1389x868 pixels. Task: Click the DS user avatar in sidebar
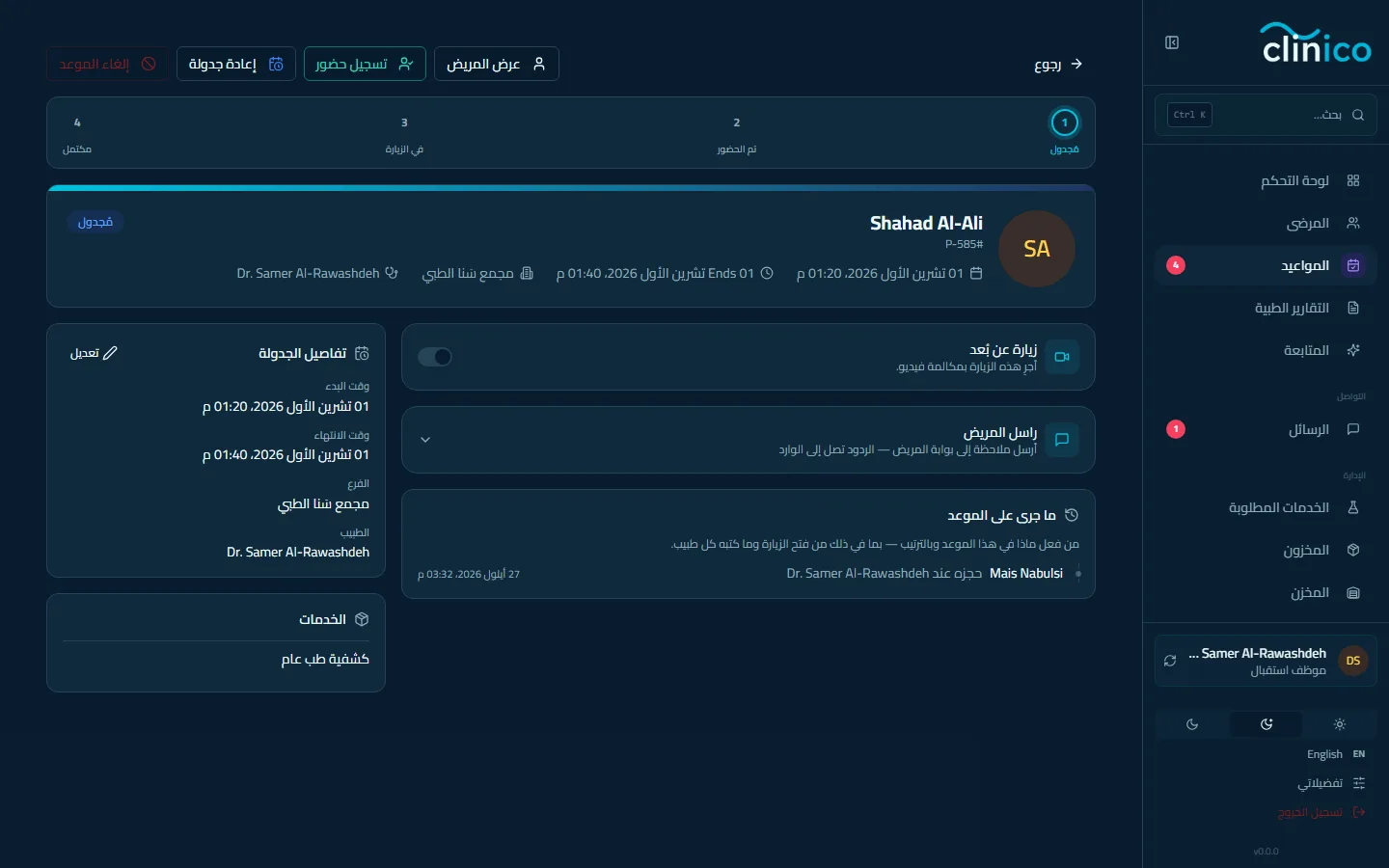tap(1353, 661)
